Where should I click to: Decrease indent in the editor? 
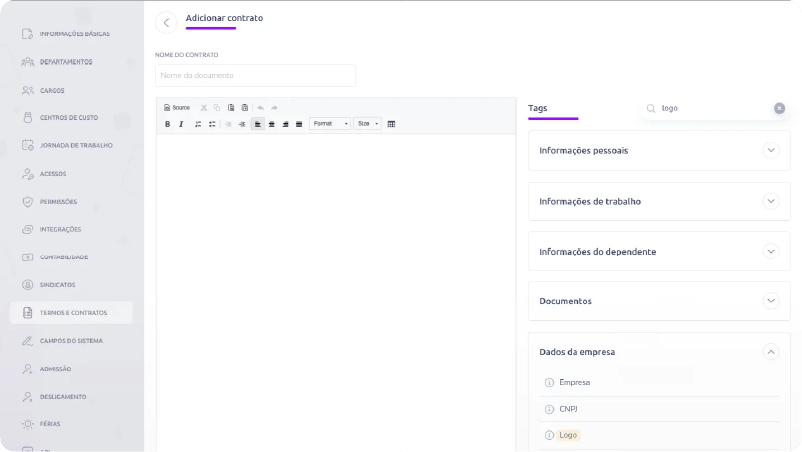[x=228, y=124]
